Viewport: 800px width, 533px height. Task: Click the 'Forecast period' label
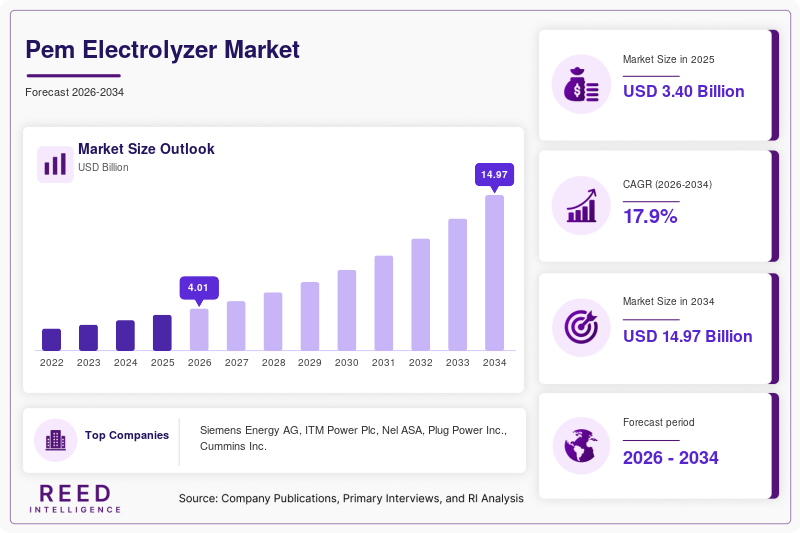pyautogui.click(x=659, y=422)
